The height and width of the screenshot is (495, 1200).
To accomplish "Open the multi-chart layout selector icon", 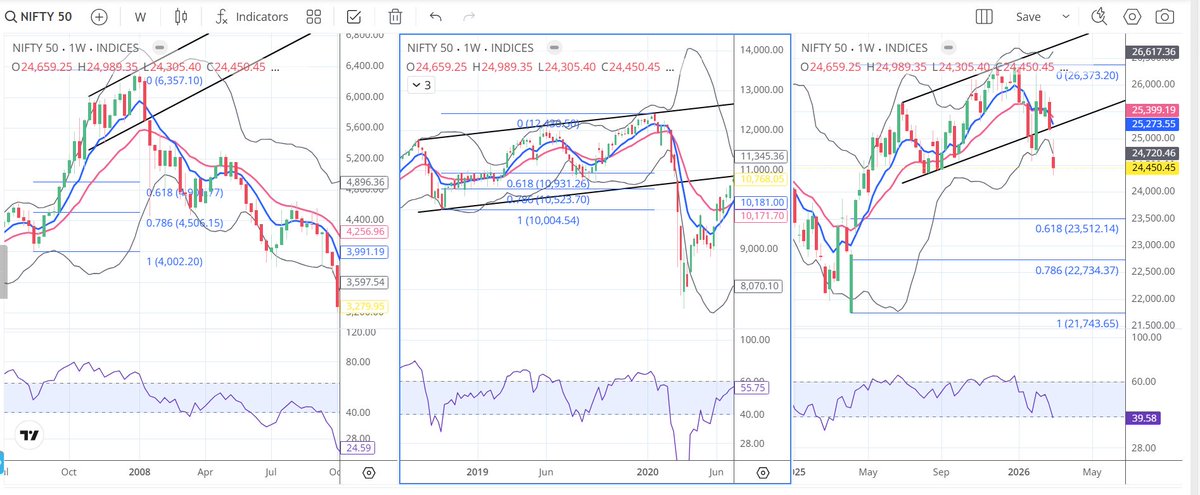I will tap(983, 17).
